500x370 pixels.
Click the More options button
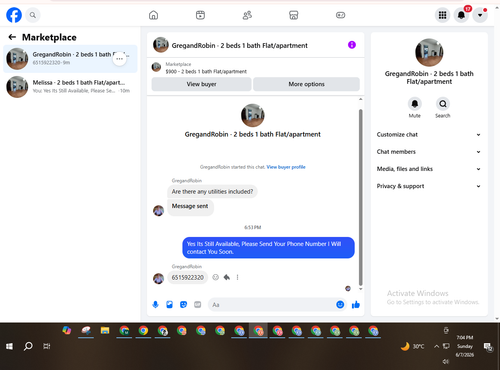click(x=306, y=84)
